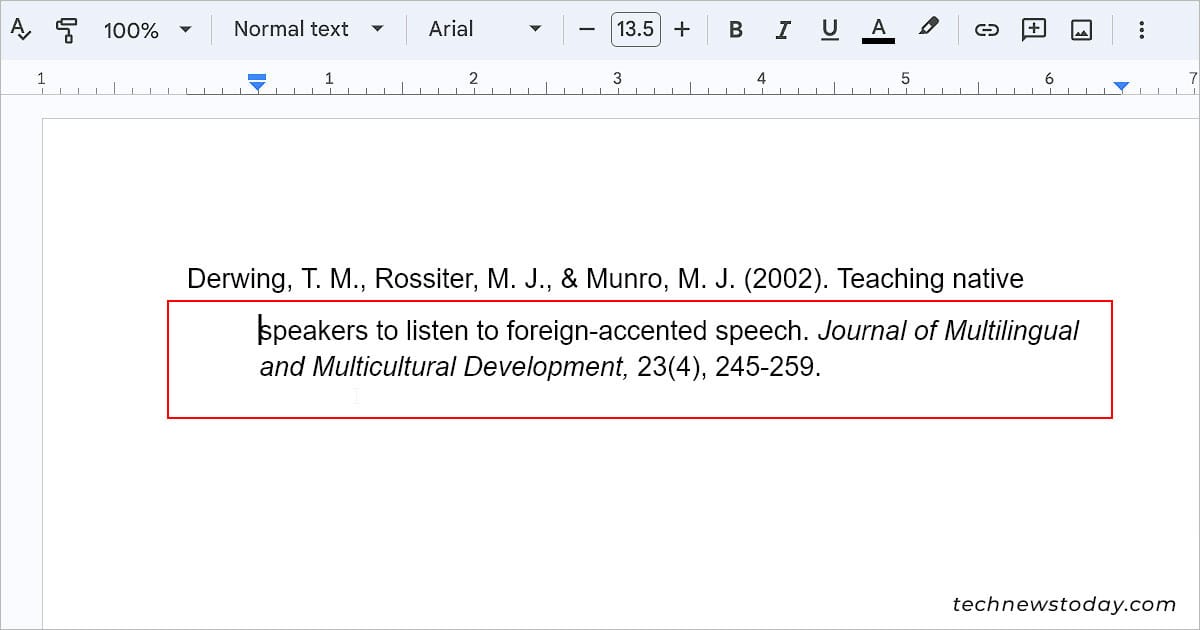1200x630 pixels.
Task: Select the paint format roller tool
Action: click(67, 29)
